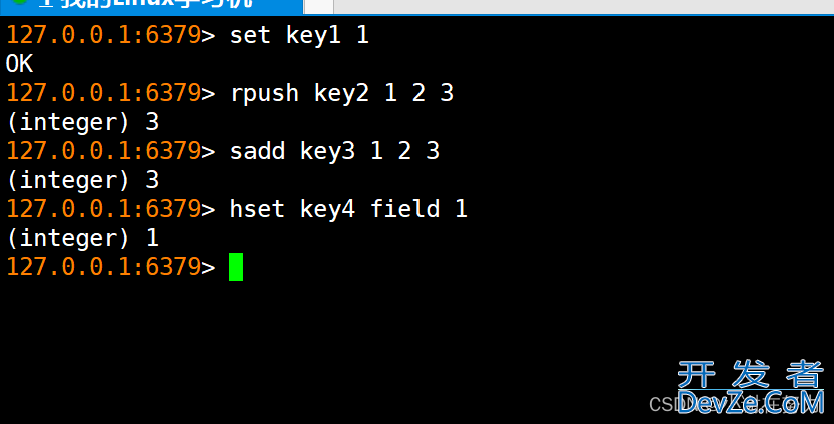Click '(integer) 3' under the rpush command

tap(82, 122)
